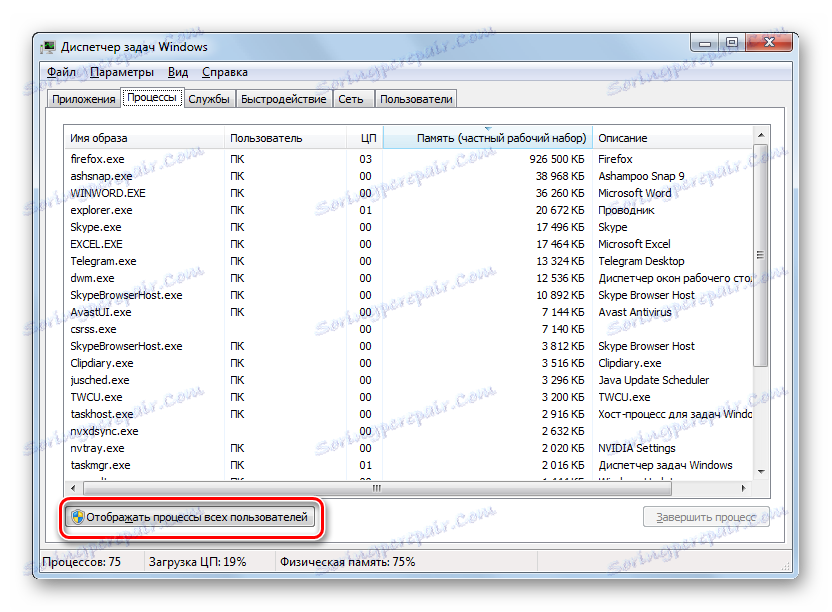Open the Пользователи tab

[x=416, y=99]
